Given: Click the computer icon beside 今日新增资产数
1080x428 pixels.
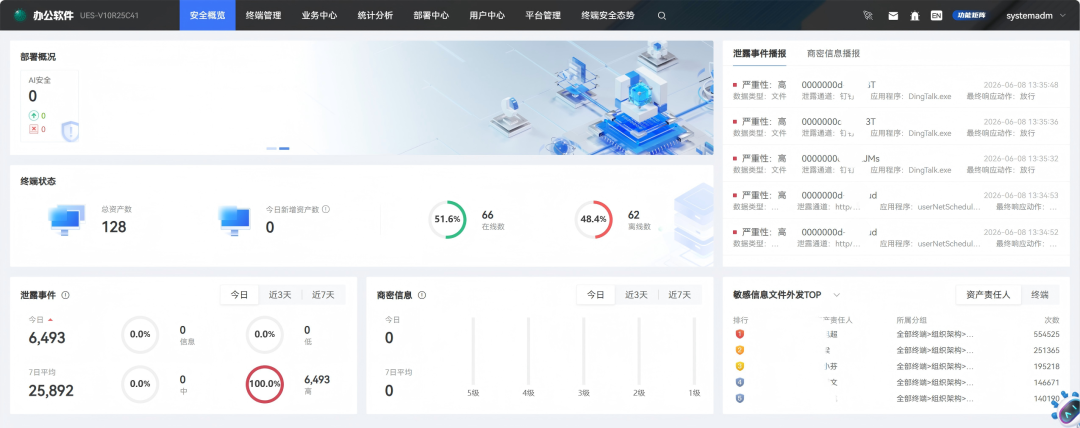Looking at the screenshot, I should click(234, 220).
